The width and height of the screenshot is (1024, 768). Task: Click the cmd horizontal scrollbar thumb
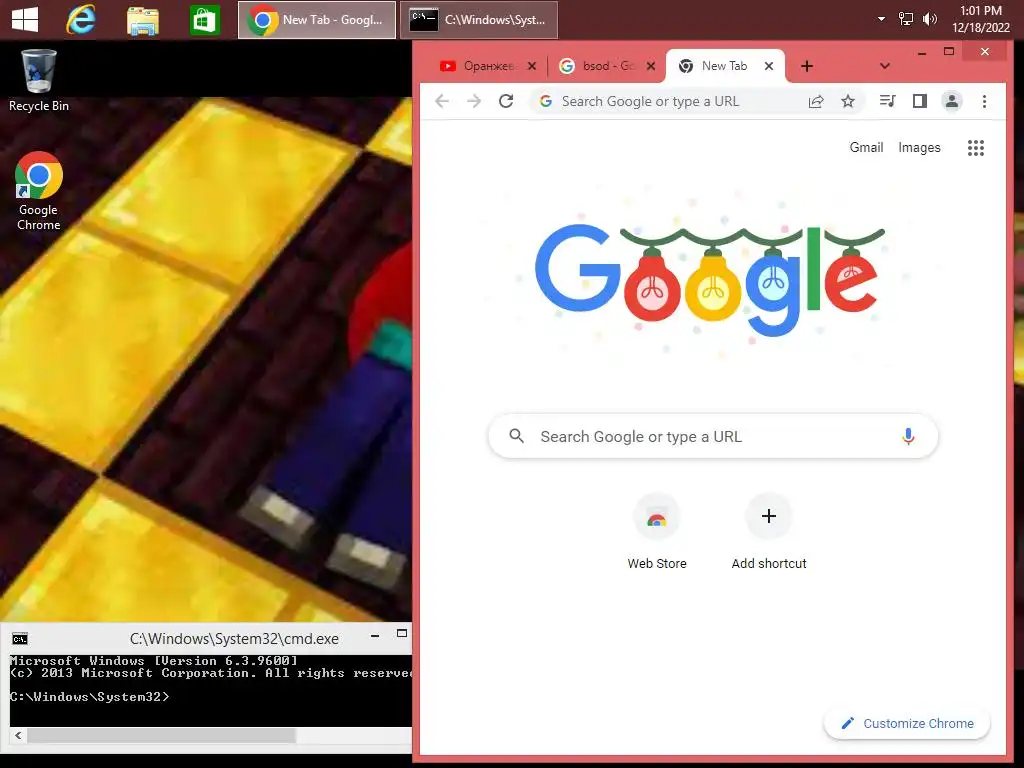[x=161, y=735]
